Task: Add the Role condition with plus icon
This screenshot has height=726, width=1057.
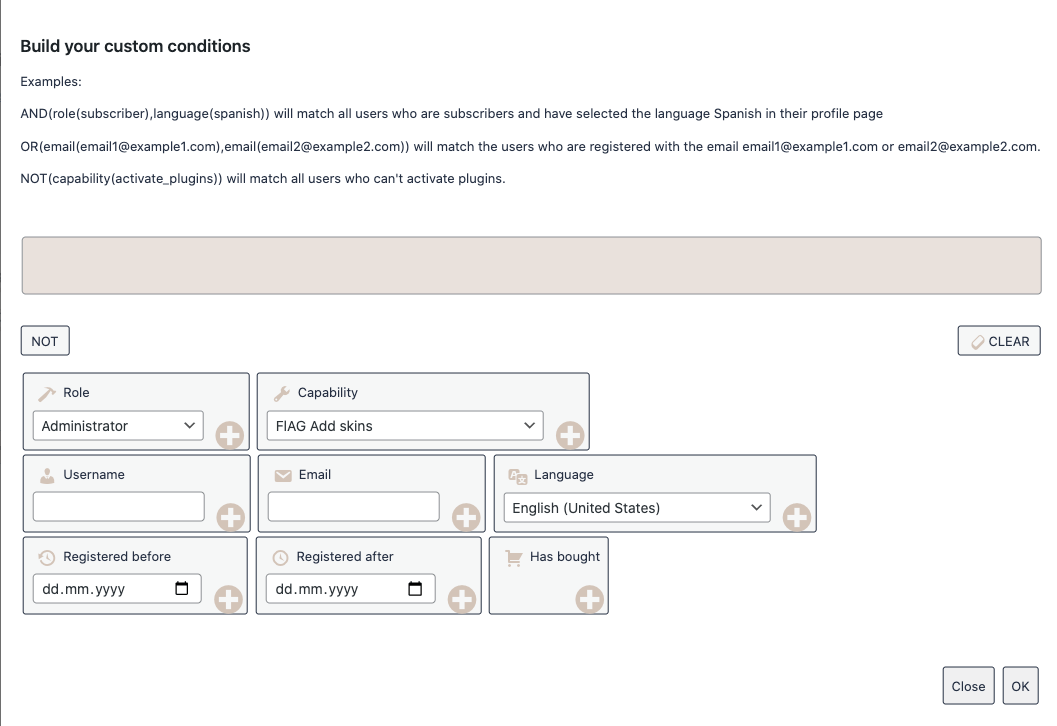Action: (x=230, y=435)
